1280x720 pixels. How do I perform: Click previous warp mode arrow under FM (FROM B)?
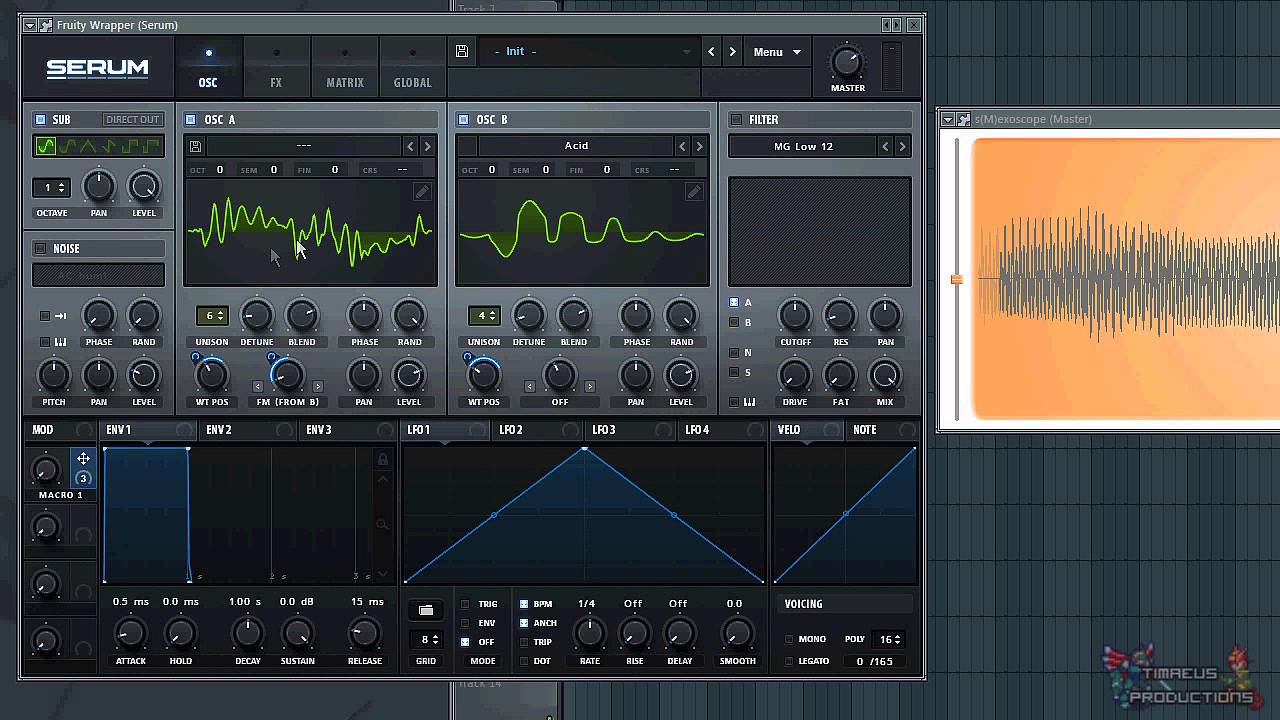coord(258,386)
